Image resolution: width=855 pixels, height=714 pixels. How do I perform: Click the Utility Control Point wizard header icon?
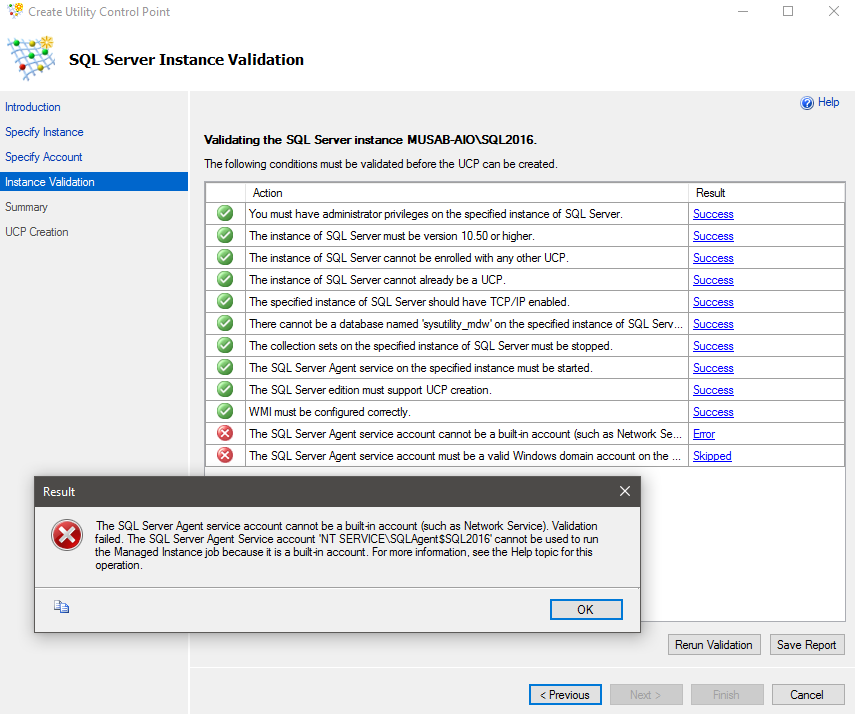point(30,59)
